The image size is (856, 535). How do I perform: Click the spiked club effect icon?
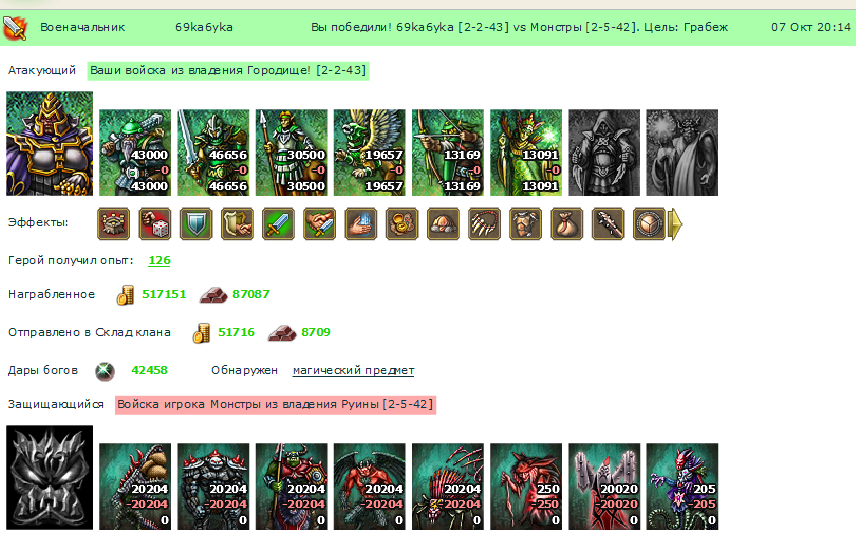[x=608, y=224]
